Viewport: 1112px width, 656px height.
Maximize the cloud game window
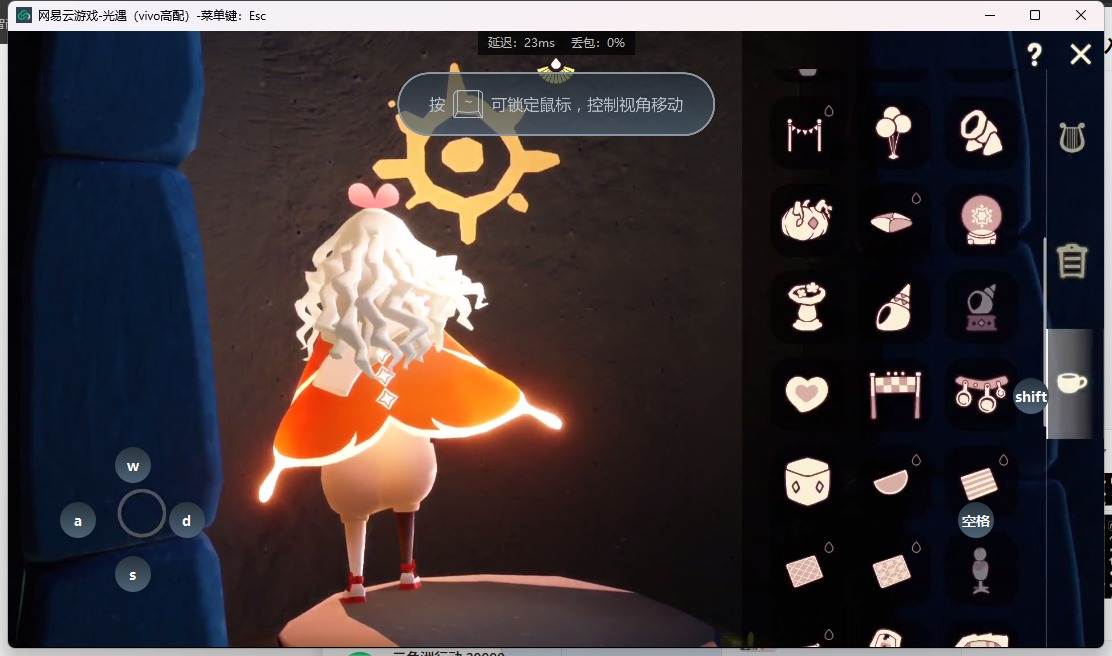(x=1035, y=15)
